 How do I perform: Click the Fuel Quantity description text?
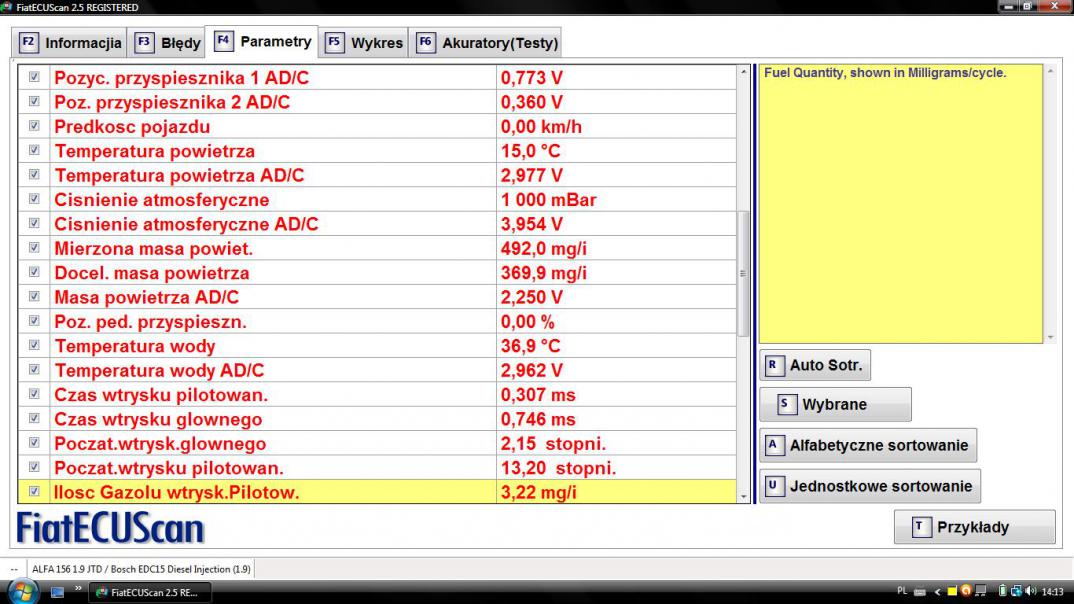[885, 73]
